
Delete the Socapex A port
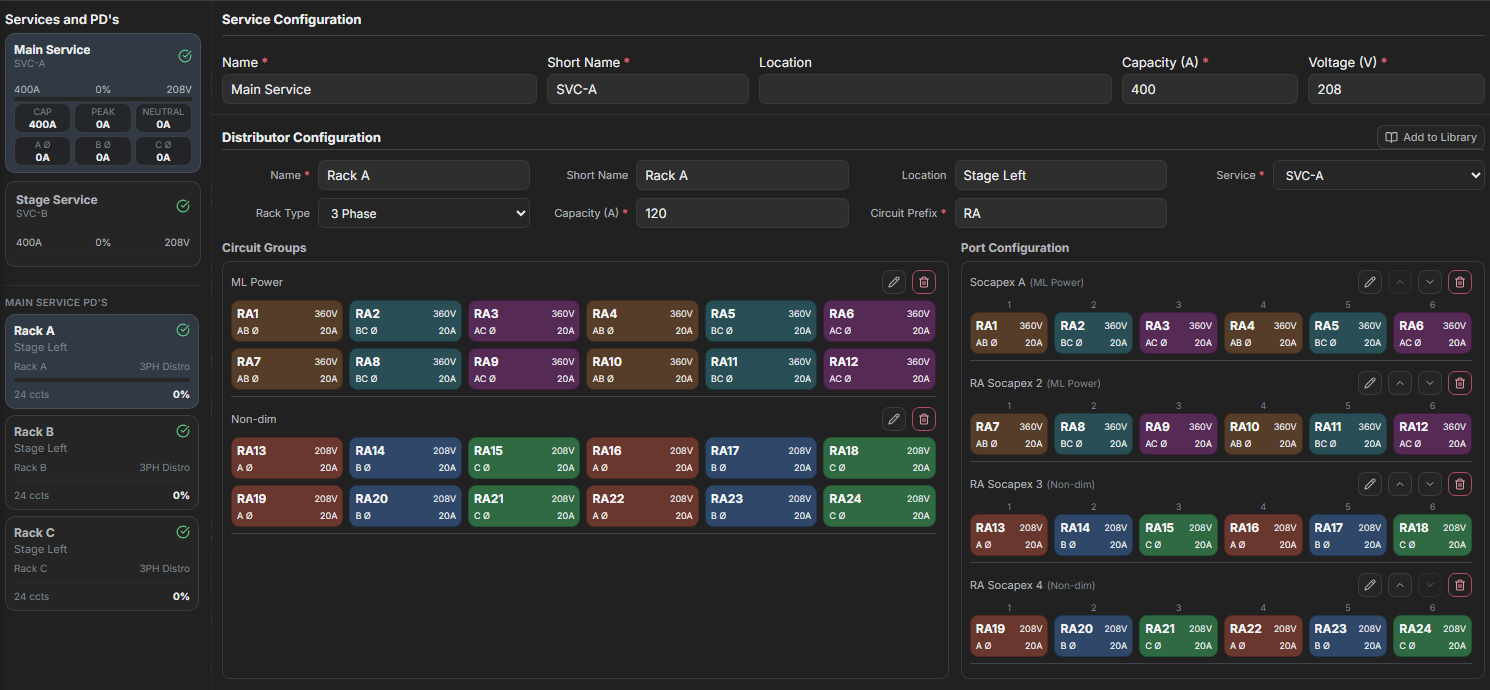click(1460, 282)
